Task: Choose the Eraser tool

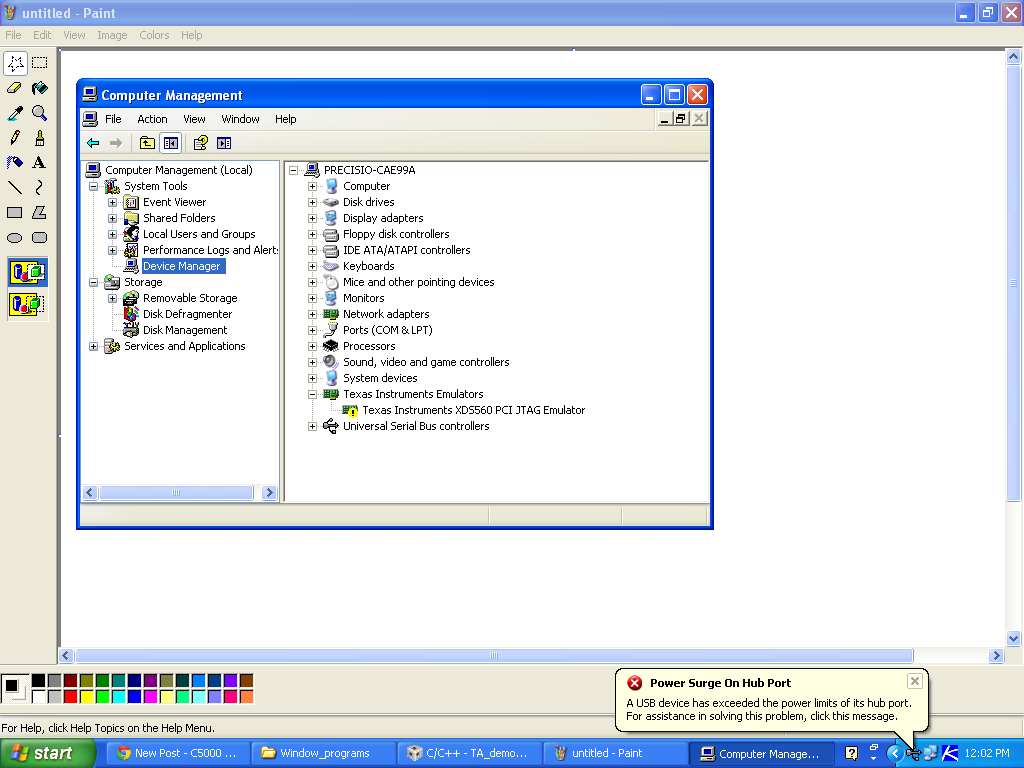Action: point(15,88)
